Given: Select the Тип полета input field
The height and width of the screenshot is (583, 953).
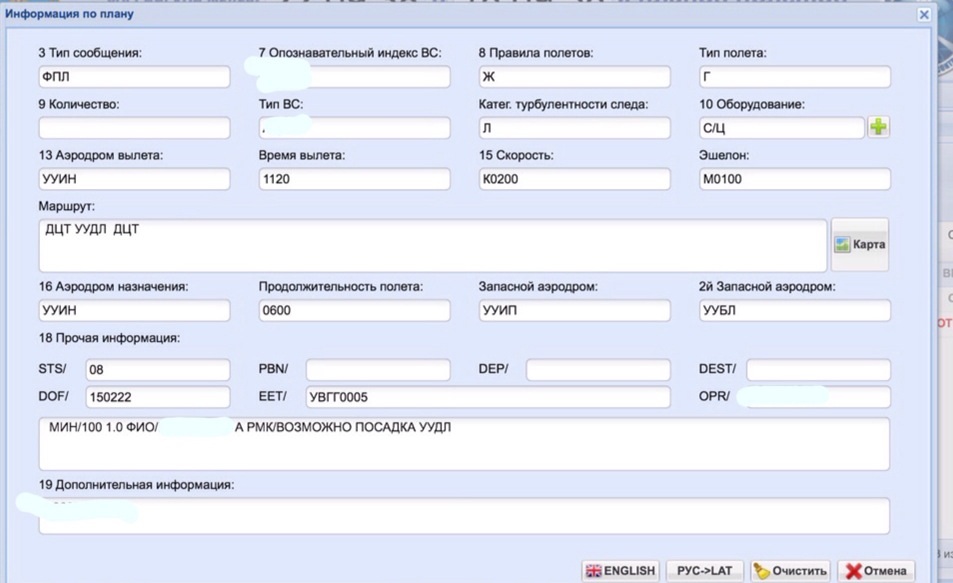Looking at the screenshot, I should click(x=794, y=77).
